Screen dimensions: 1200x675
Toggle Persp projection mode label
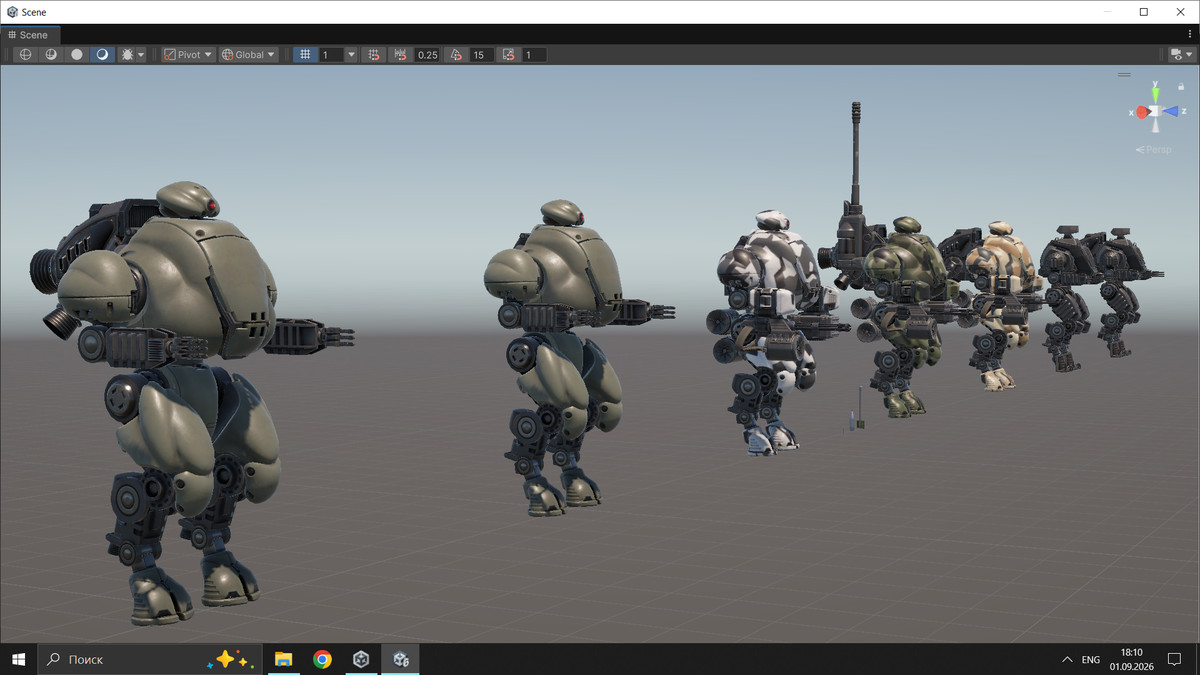1154,150
